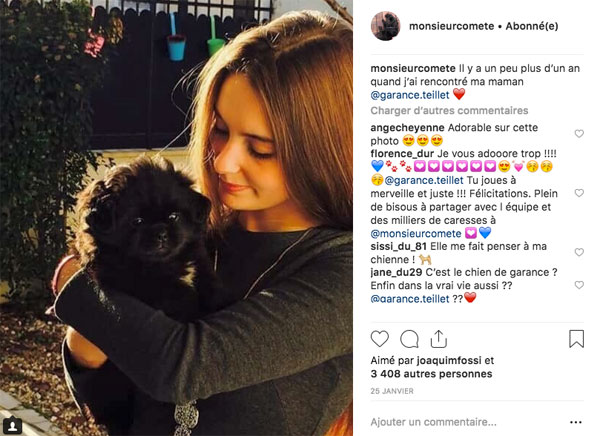Open joaquimfossi's profile from likes
600x436 pixels.
pyautogui.click(x=448, y=361)
